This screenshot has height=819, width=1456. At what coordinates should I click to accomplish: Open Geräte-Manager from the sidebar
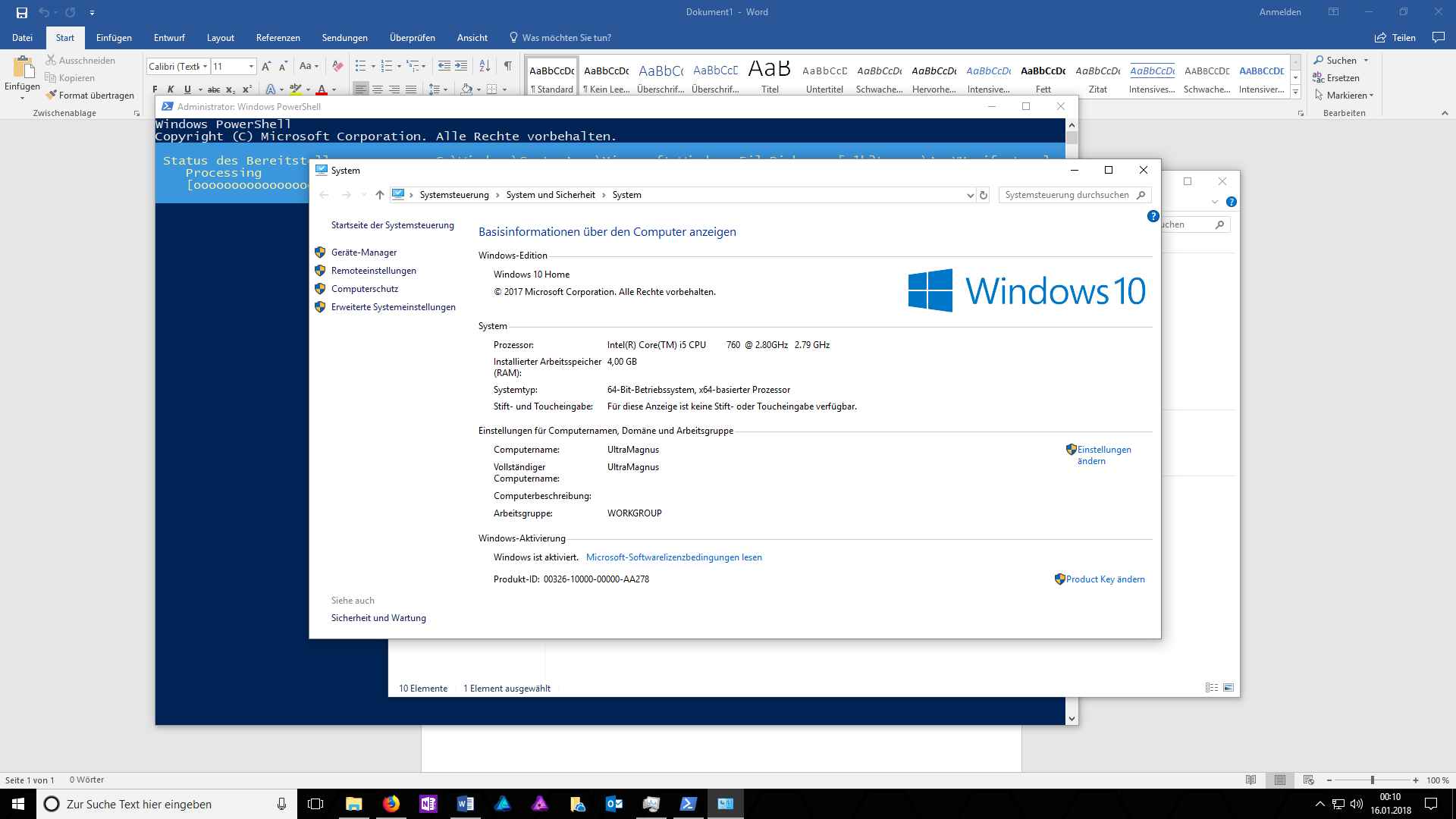coord(363,253)
